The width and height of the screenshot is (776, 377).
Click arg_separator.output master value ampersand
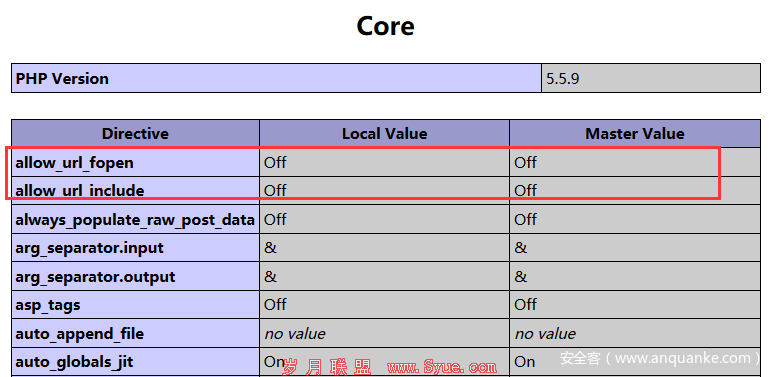click(521, 277)
